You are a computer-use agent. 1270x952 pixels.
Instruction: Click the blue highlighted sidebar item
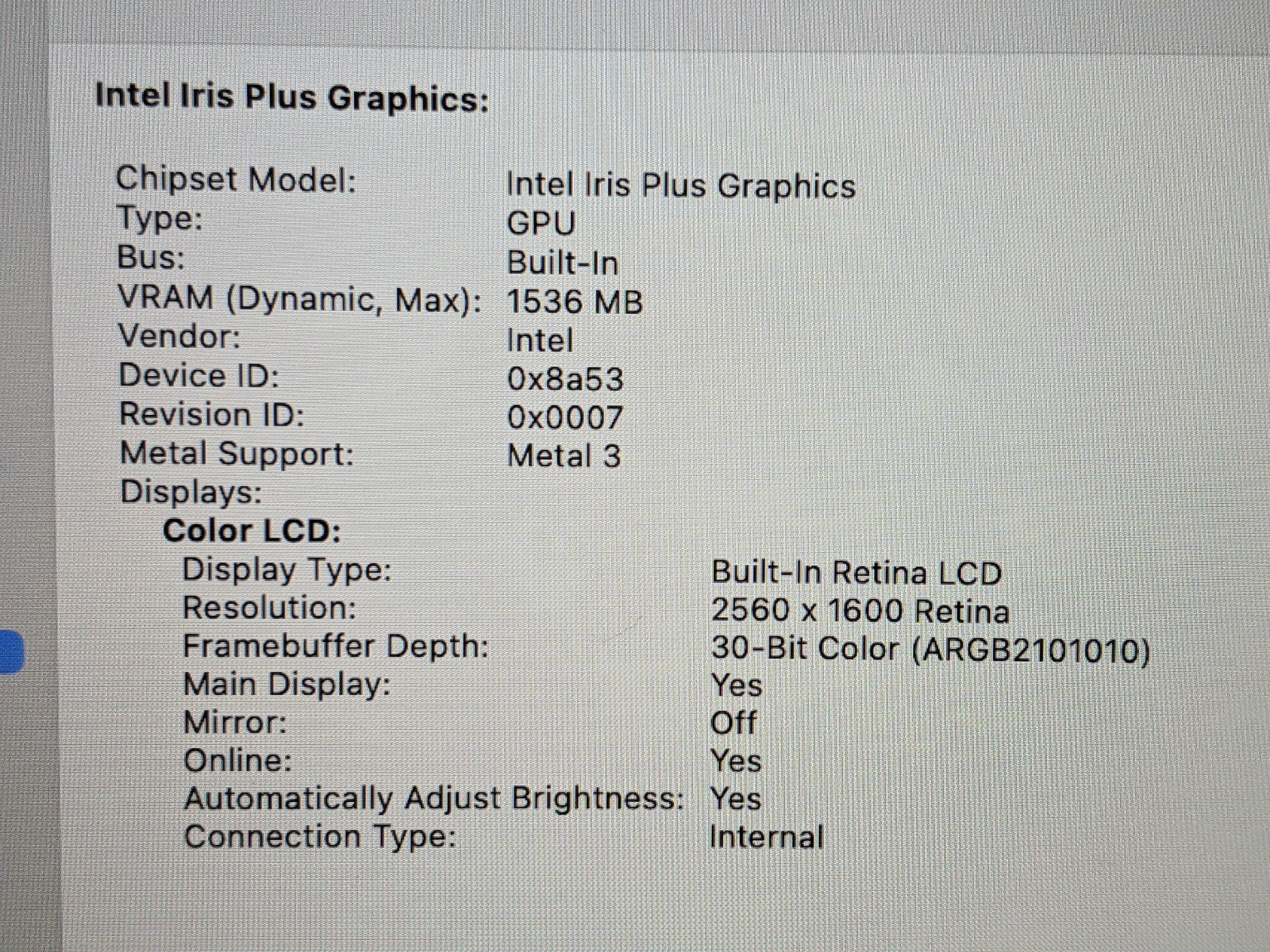click(11, 651)
